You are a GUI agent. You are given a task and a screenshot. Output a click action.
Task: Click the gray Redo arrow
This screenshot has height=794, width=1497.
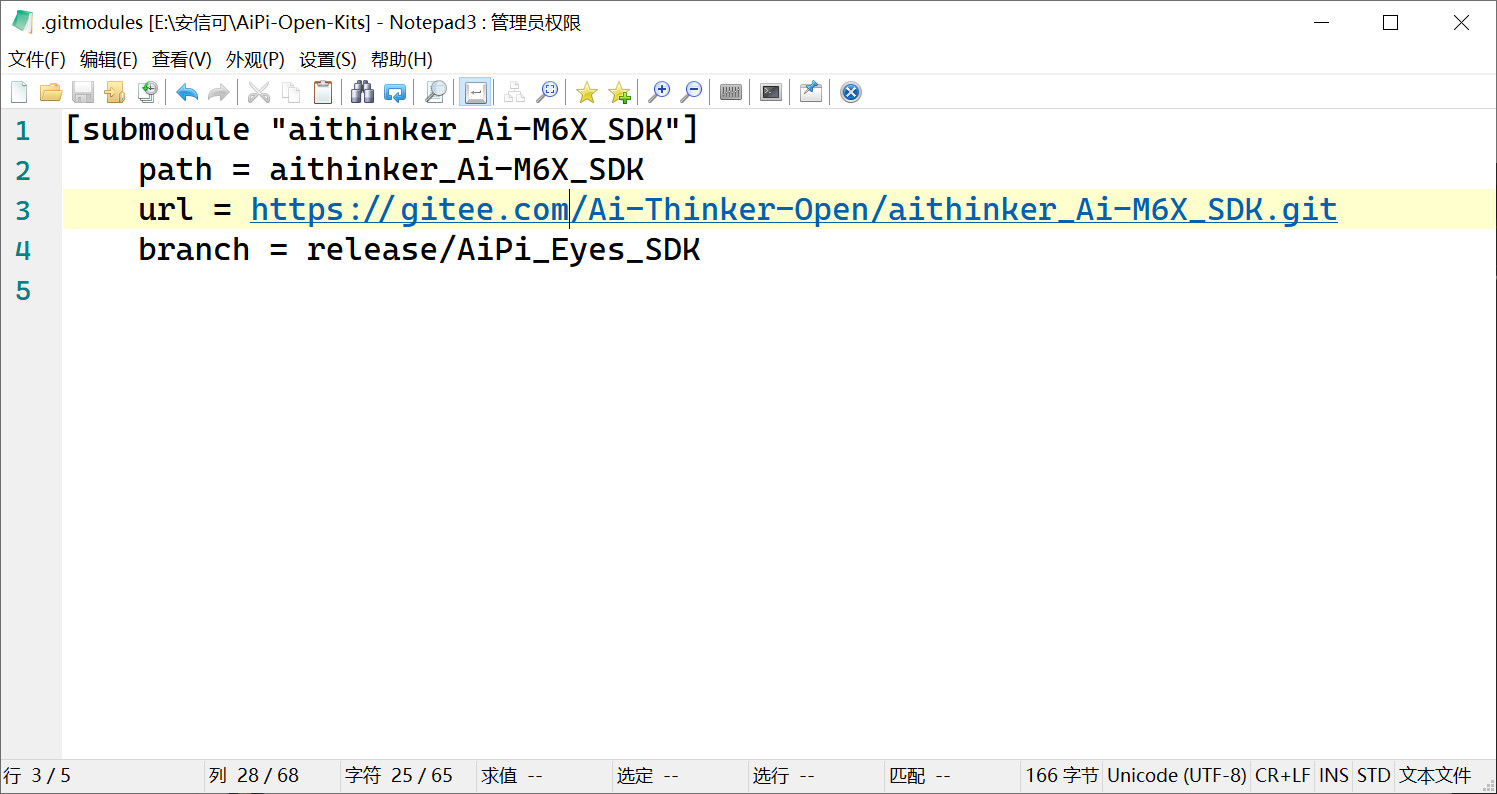pyautogui.click(x=219, y=93)
